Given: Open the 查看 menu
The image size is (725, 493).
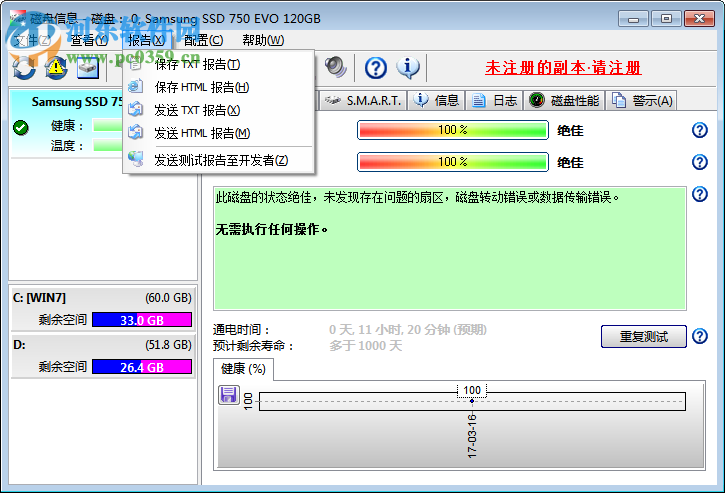Looking at the screenshot, I should 89,40.
